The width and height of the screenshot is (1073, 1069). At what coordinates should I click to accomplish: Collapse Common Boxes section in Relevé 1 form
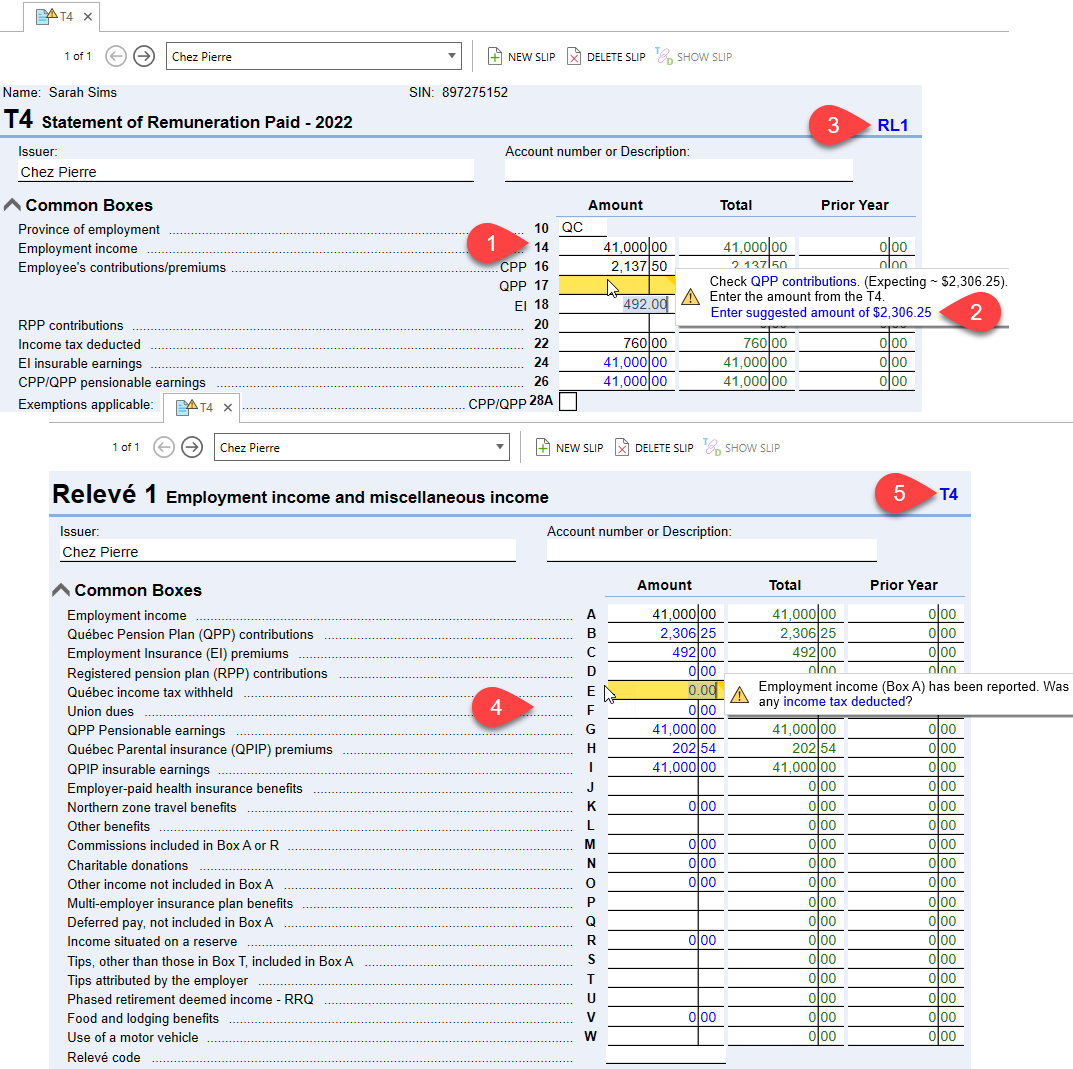click(x=61, y=590)
